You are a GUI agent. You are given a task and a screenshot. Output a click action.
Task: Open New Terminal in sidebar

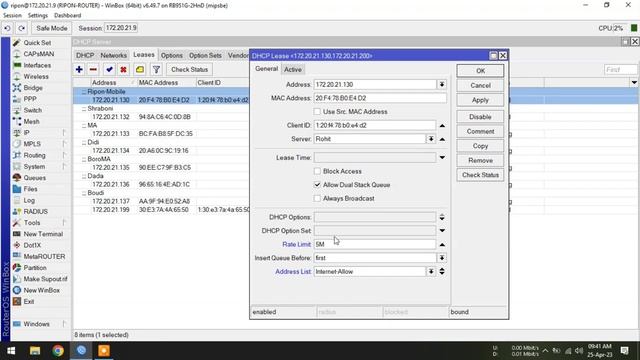(x=43, y=234)
